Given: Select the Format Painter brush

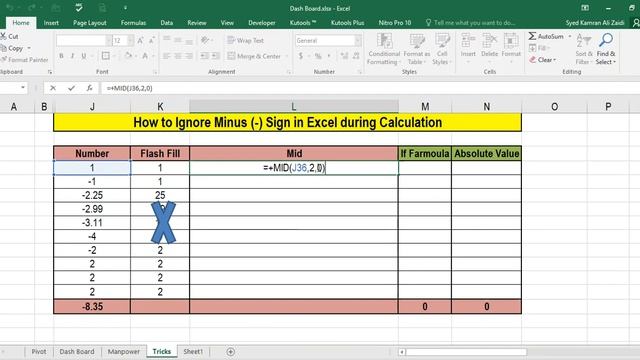Looking at the screenshot, I should click(4, 60).
